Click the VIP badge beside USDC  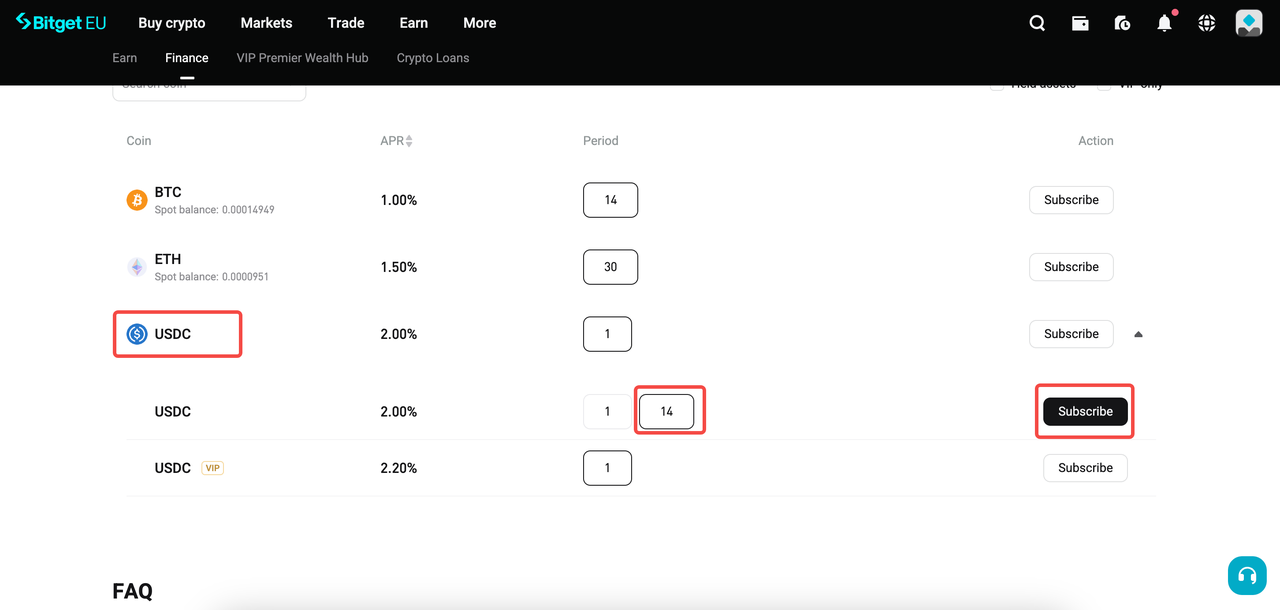212,468
